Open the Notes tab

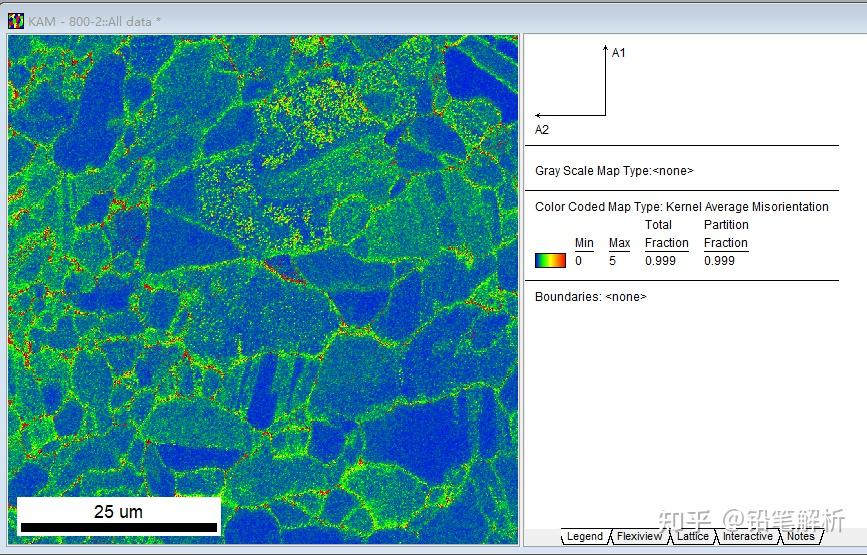pyautogui.click(x=801, y=536)
